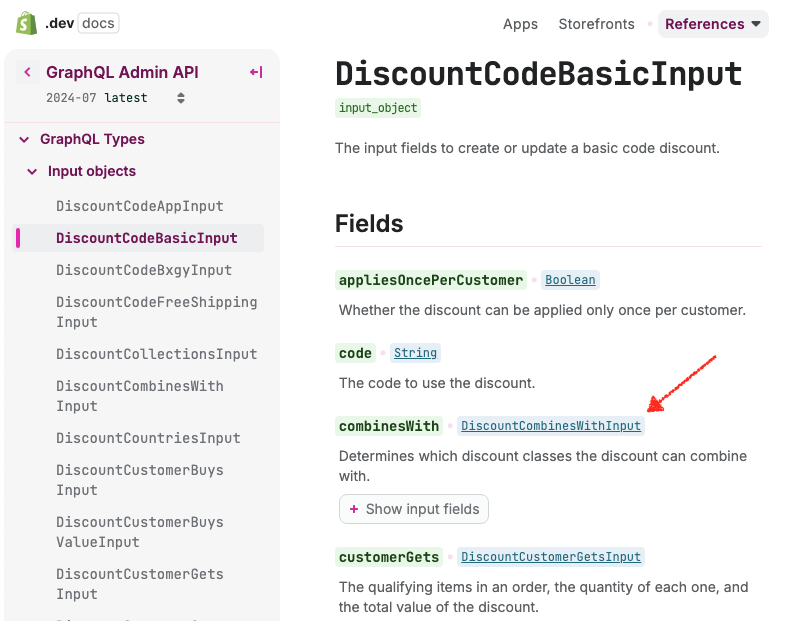Select DiscountCodeAppInput in the sidebar
Screen dimensions: 810x621
[139, 206]
